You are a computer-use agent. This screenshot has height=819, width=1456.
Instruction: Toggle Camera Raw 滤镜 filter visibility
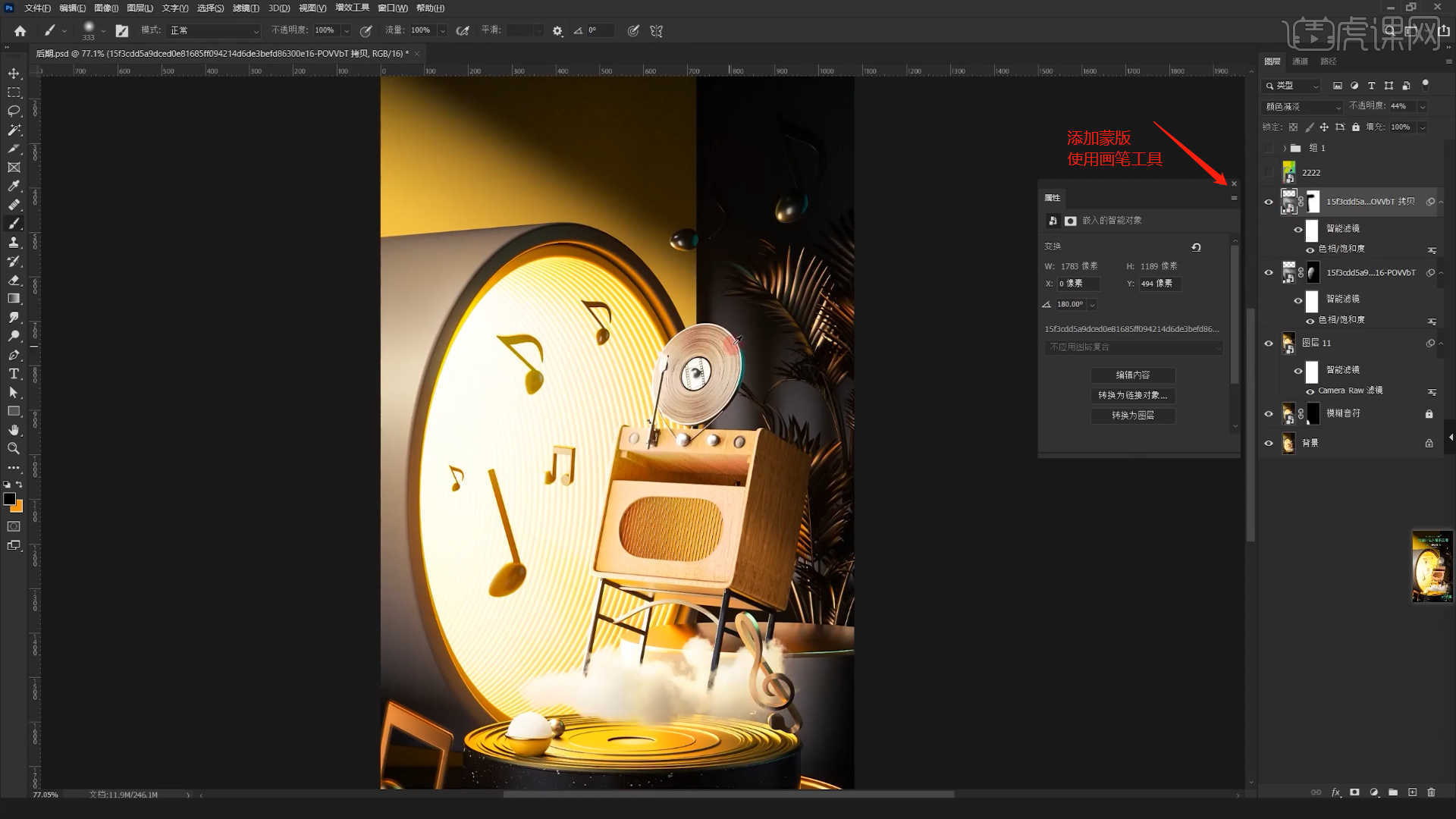[1310, 391]
